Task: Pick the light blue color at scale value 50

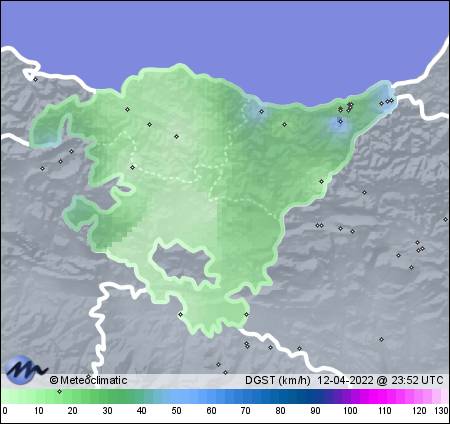Action: pyautogui.click(x=176, y=397)
